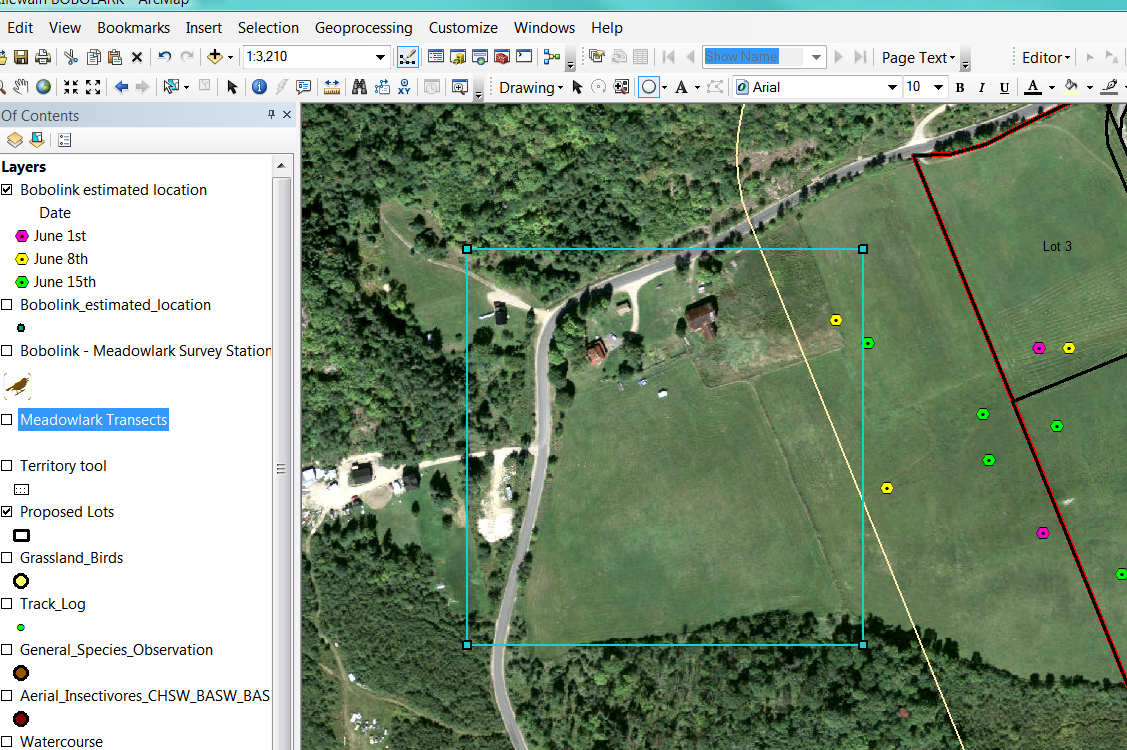The image size is (1127, 750).
Task: Click the List By Drawing Order button
Action: coord(14,140)
